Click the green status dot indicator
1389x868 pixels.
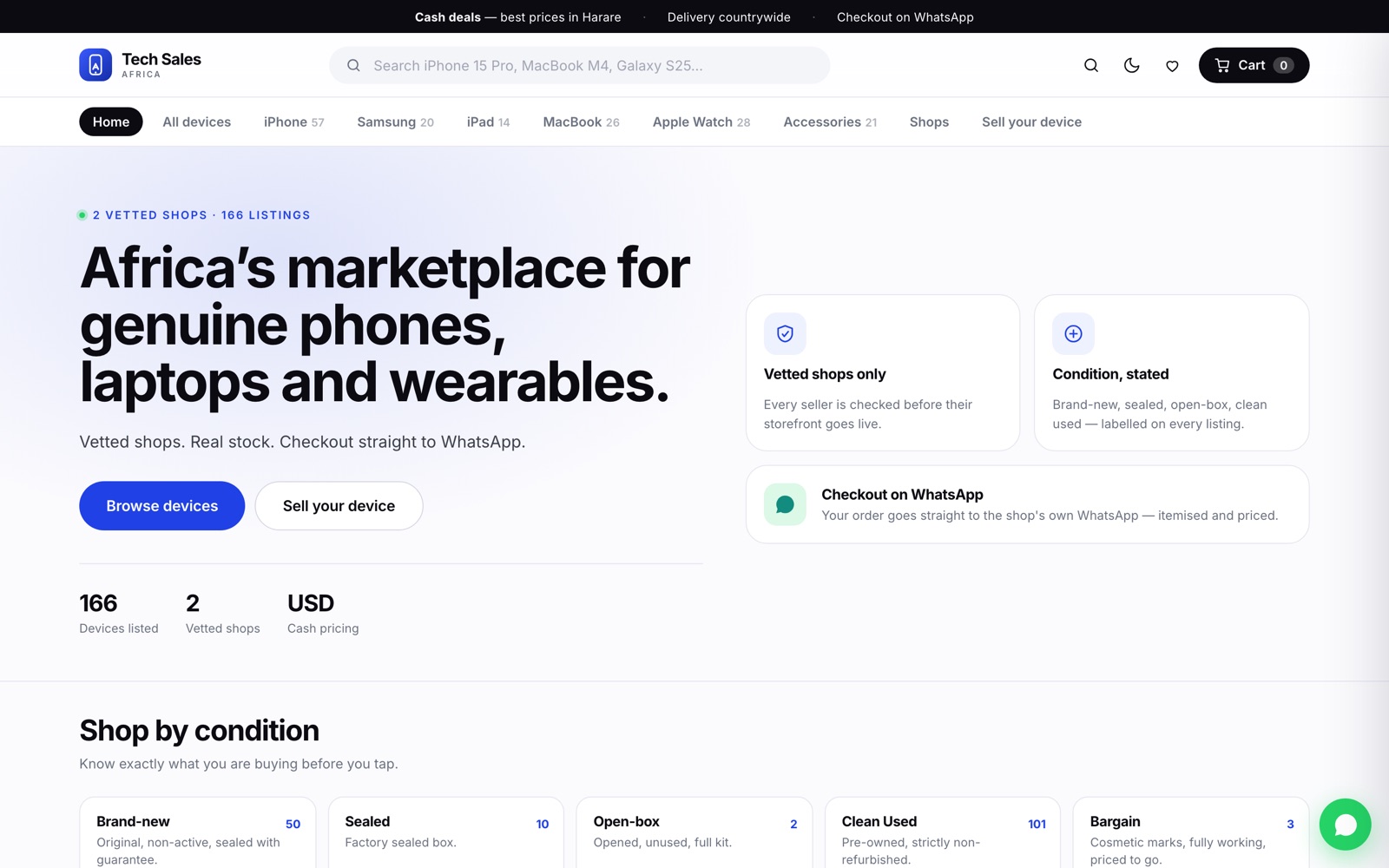pos(82,215)
